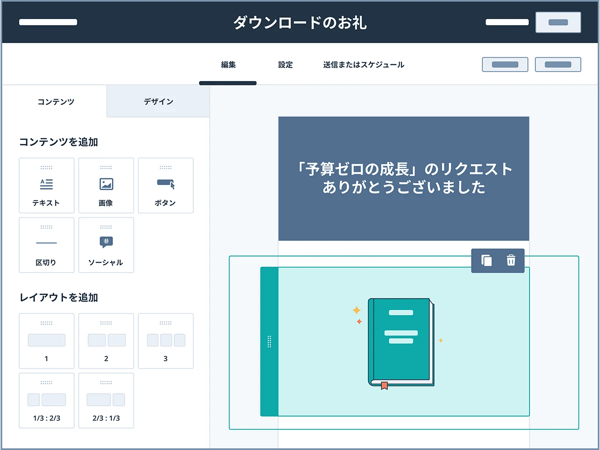
Task: Choose the 1 column layout
Action: point(46,342)
